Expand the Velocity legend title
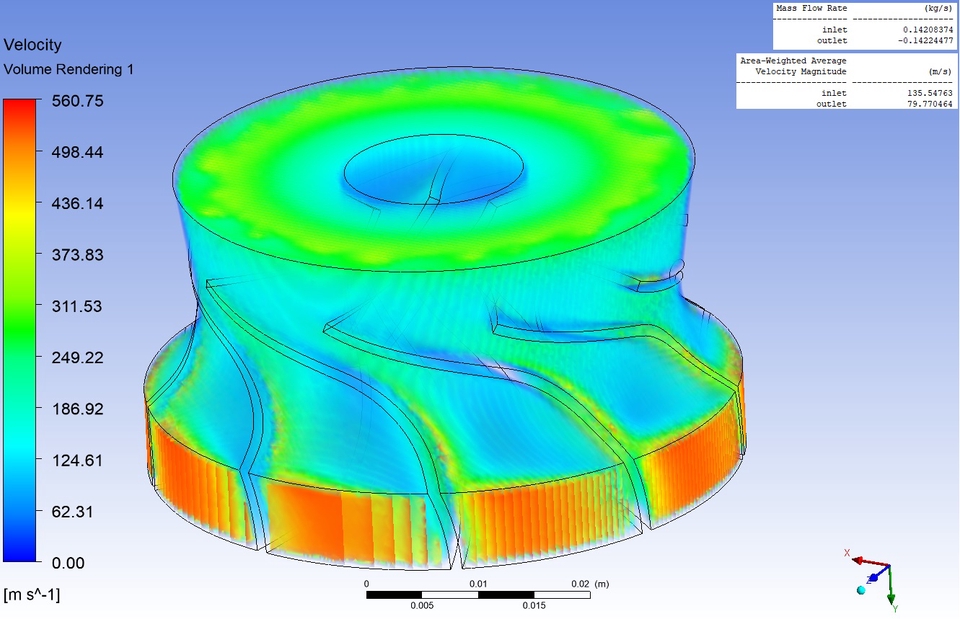This screenshot has height=619, width=960. pyautogui.click(x=34, y=45)
